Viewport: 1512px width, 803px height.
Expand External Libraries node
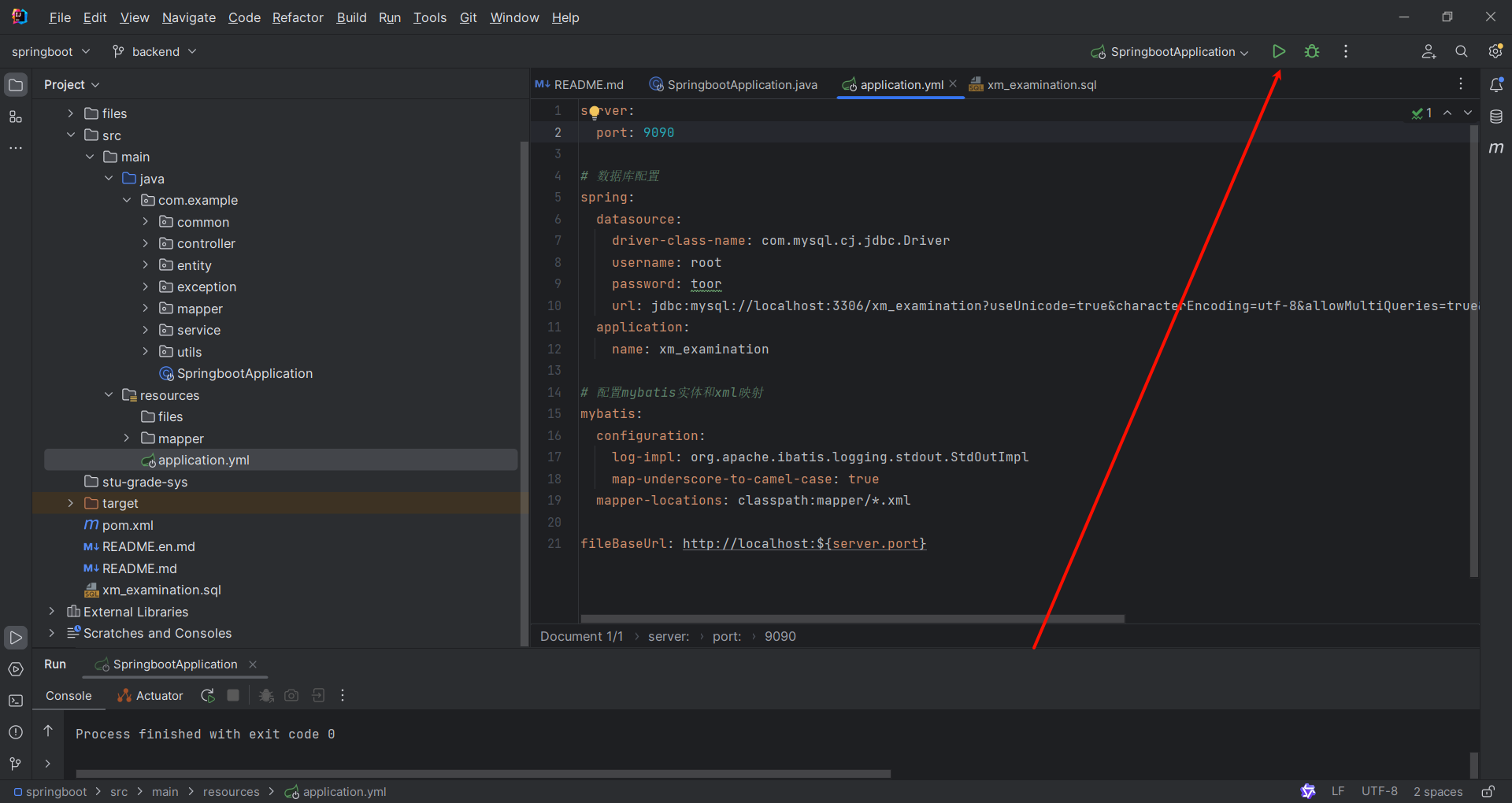click(52, 612)
